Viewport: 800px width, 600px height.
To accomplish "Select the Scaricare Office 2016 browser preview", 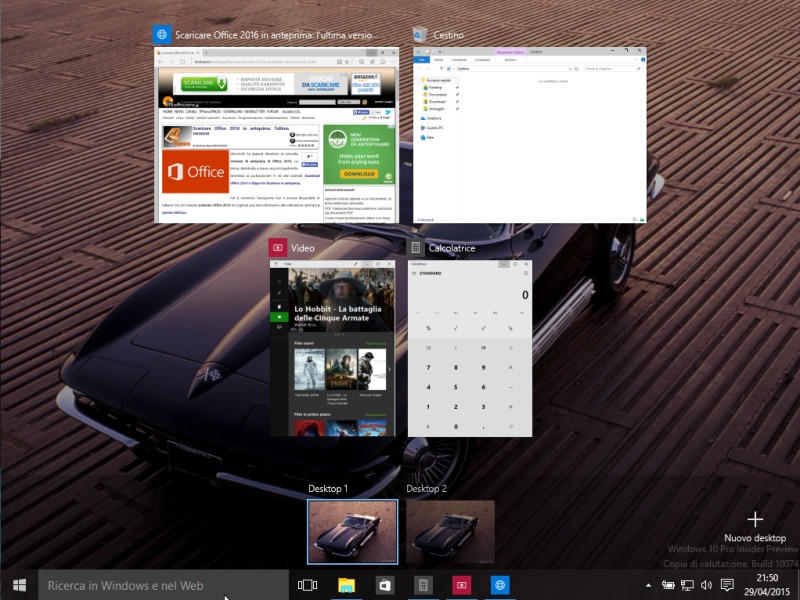I will click(x=275, y=135).
